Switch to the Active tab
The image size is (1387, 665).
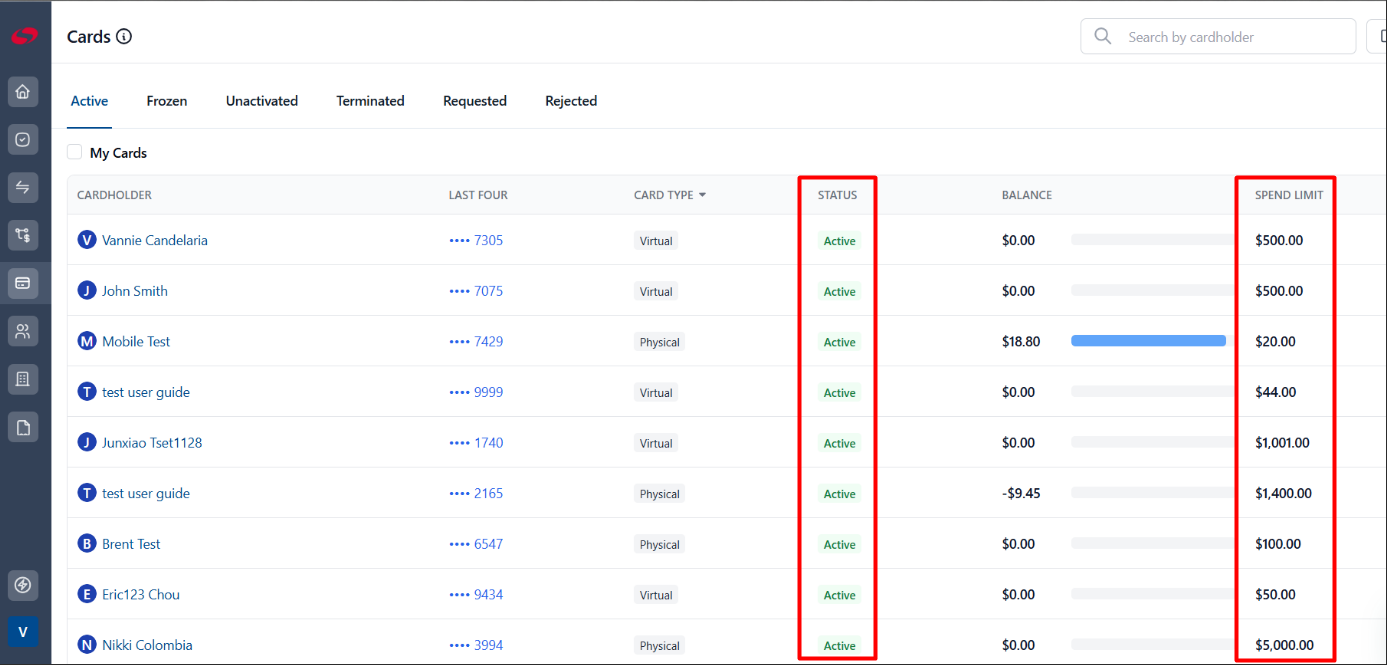point(89,101)
